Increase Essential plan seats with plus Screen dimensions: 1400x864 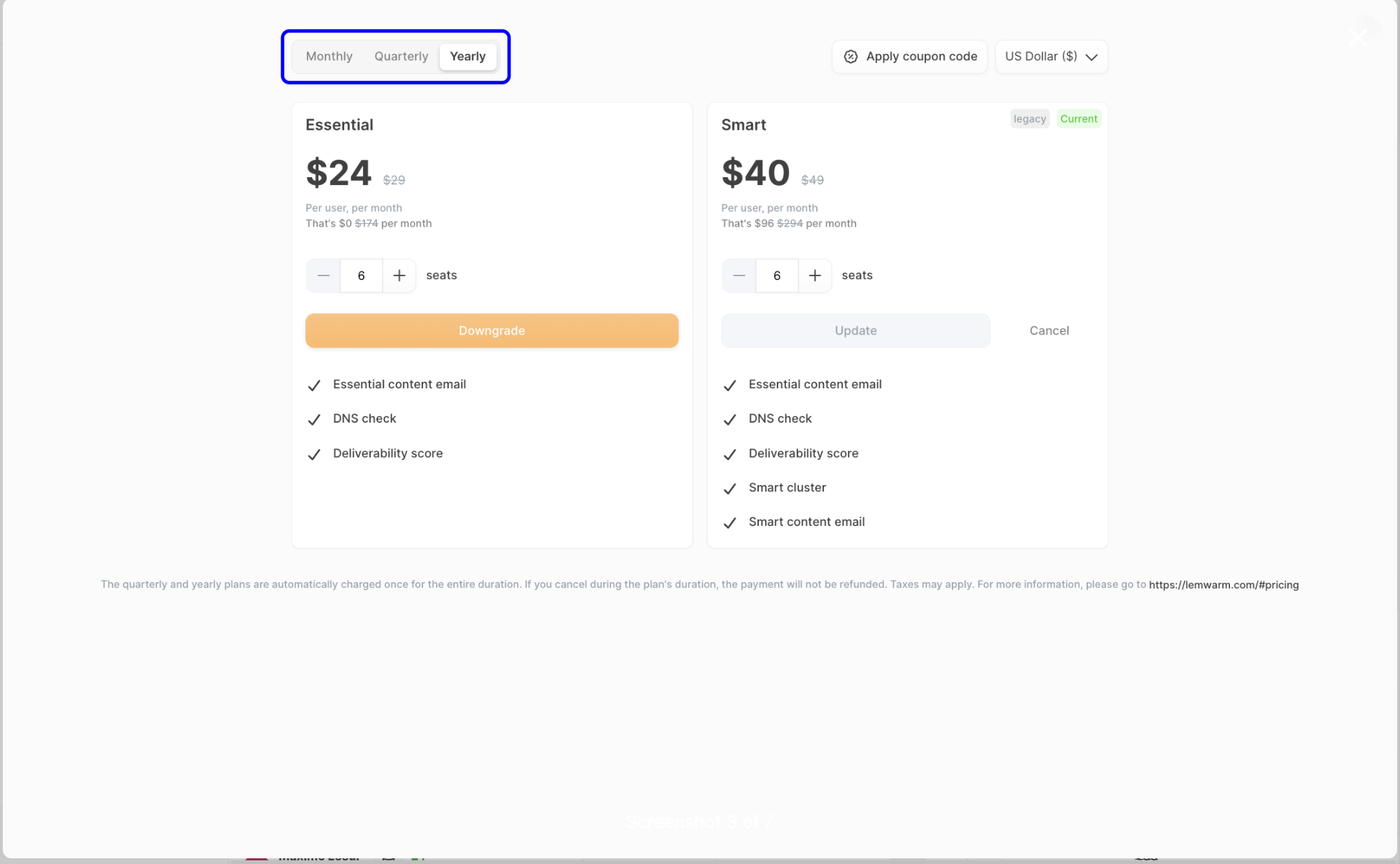tap(399, 276)
